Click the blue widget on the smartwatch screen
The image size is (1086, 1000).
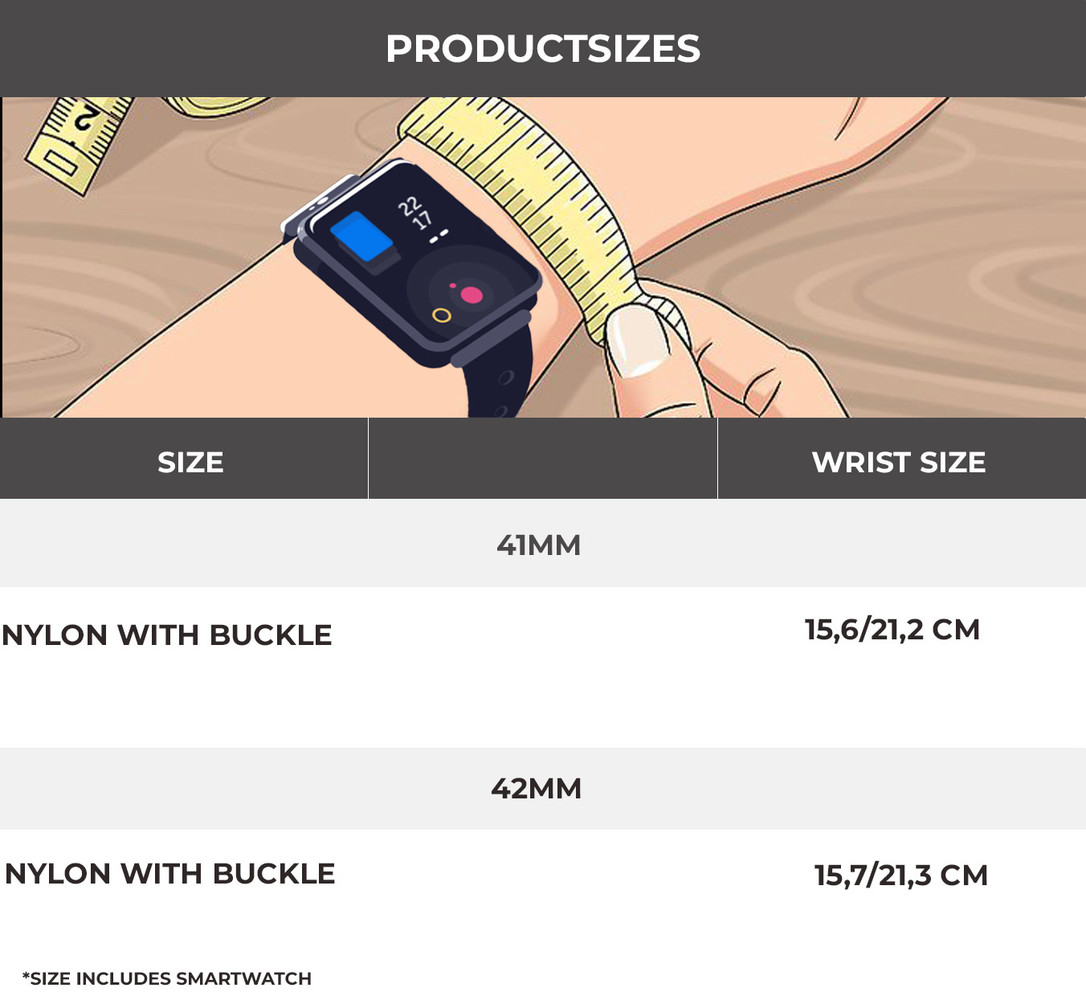362,238
